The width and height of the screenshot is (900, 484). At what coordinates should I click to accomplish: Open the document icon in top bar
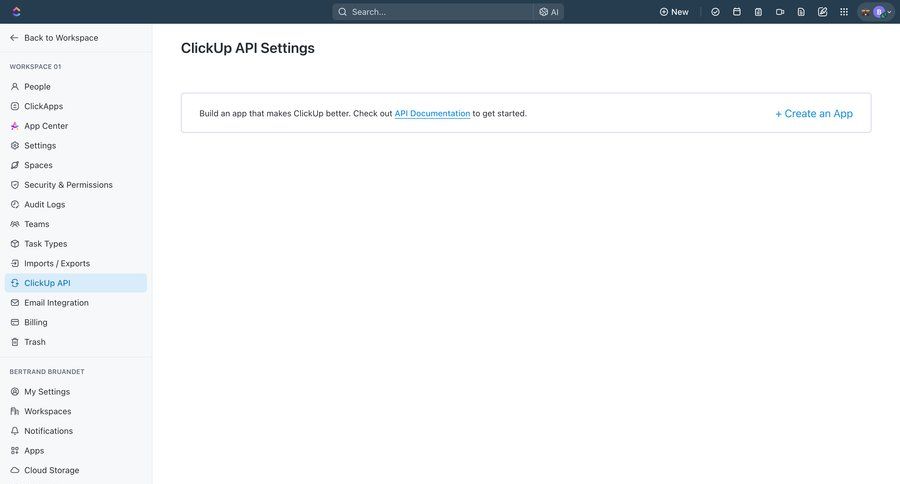801,11
